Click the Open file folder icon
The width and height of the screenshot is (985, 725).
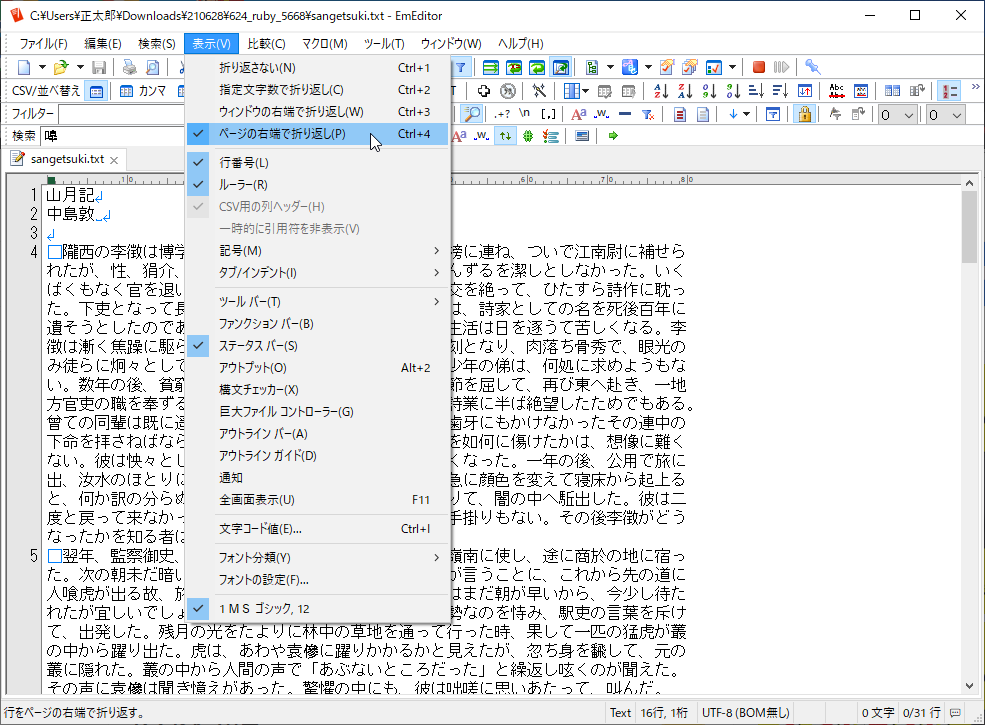coord(61,67)
